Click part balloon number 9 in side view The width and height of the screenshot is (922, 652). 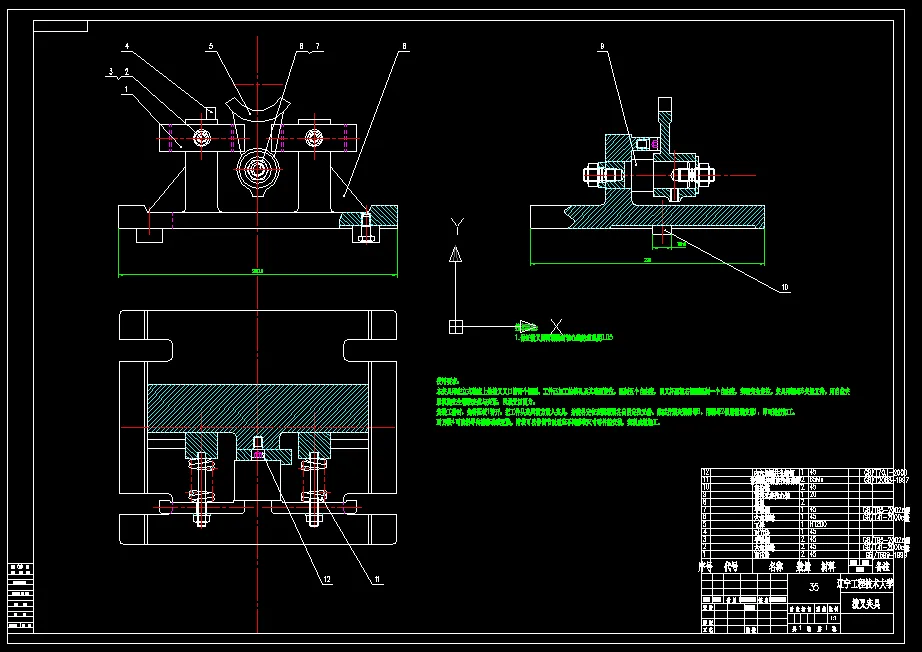602,46
